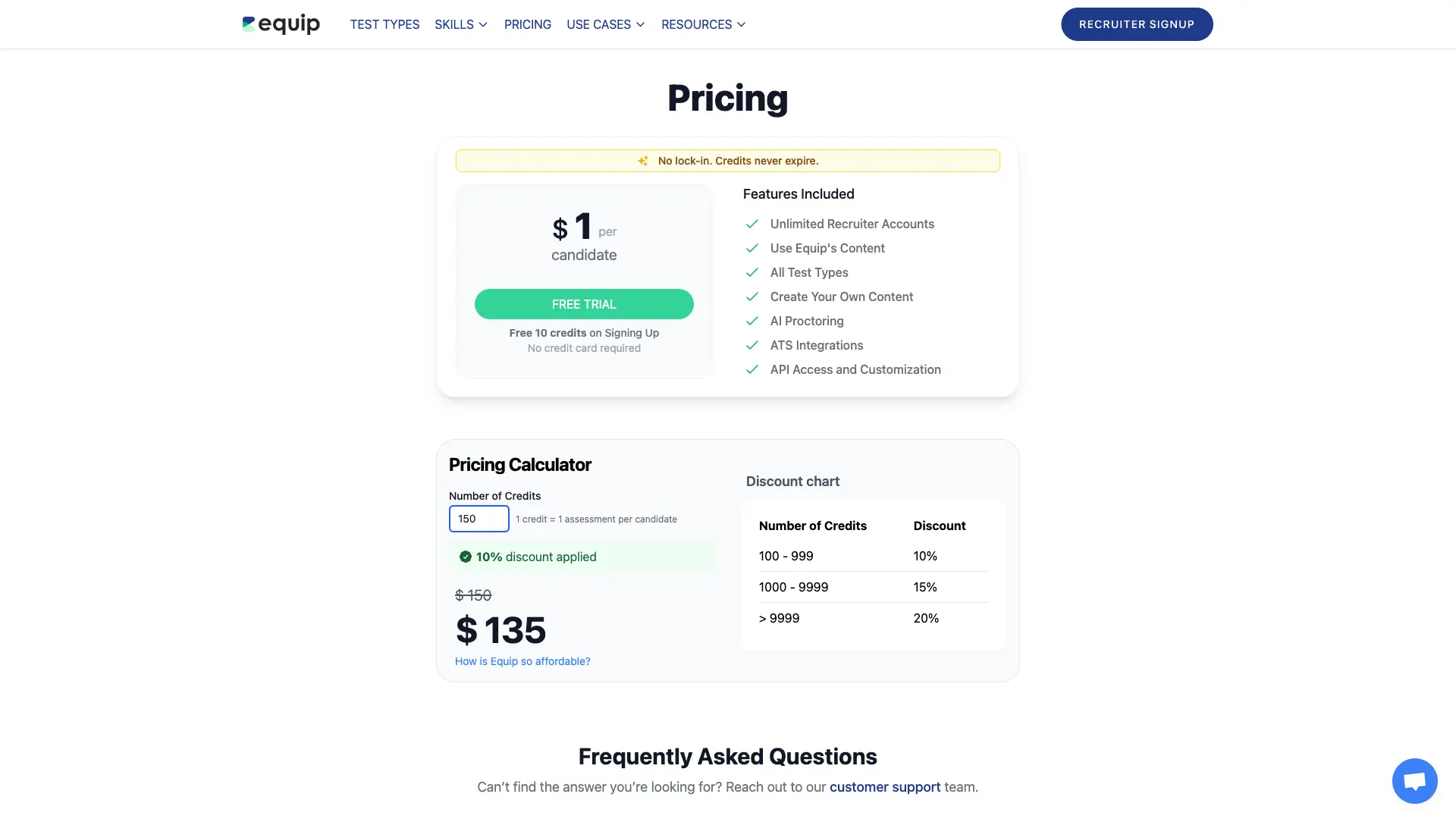Screen dimensions: 1456x819
Task: Click the checkmark icon next to Unlimited Recruiter Accounts
Action: 751,224
